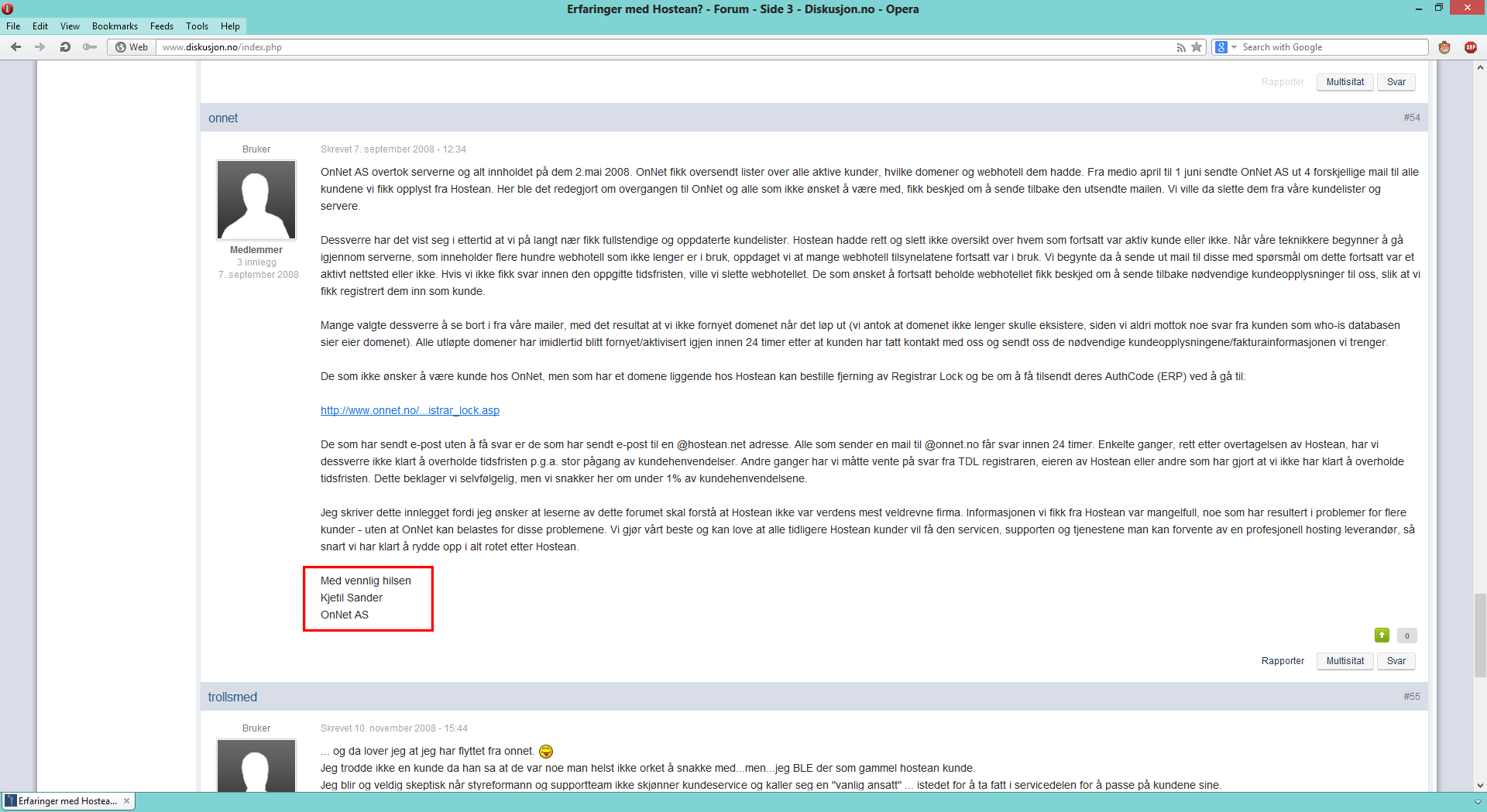Click top Svar button above onnet post

point(1396,82)
